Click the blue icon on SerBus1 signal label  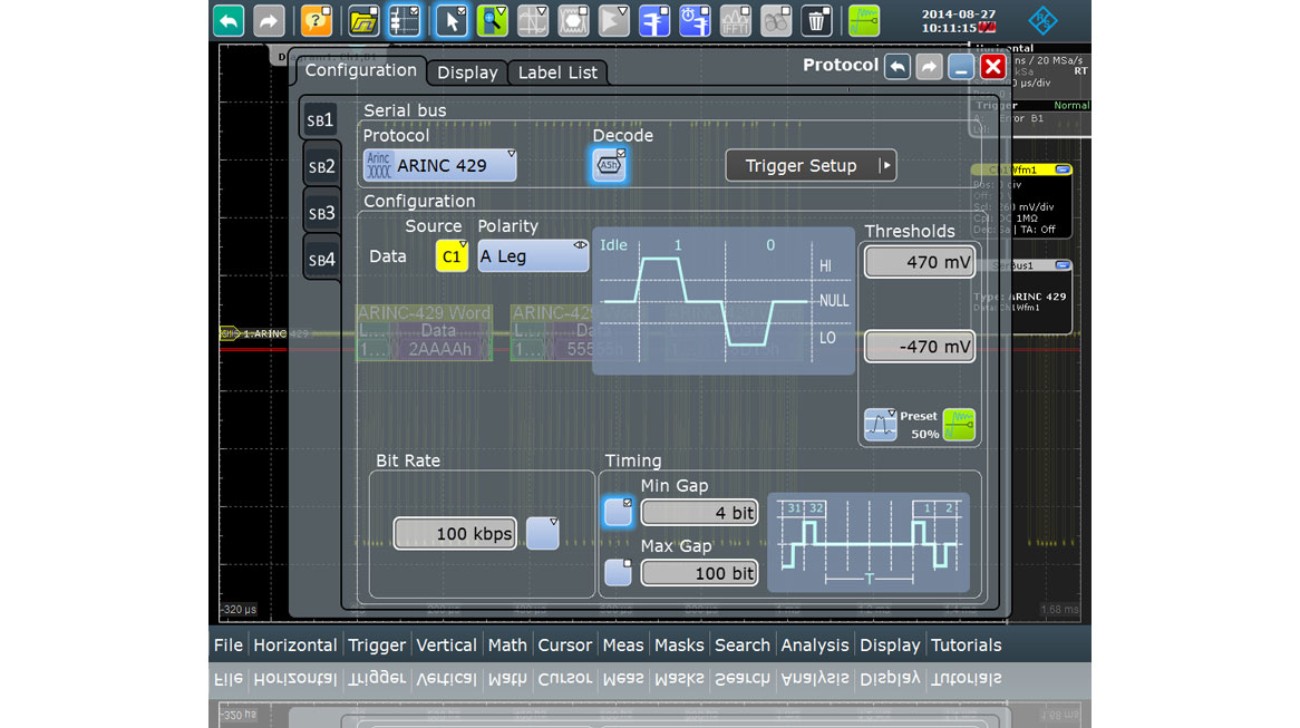(x=1062, y=266)
